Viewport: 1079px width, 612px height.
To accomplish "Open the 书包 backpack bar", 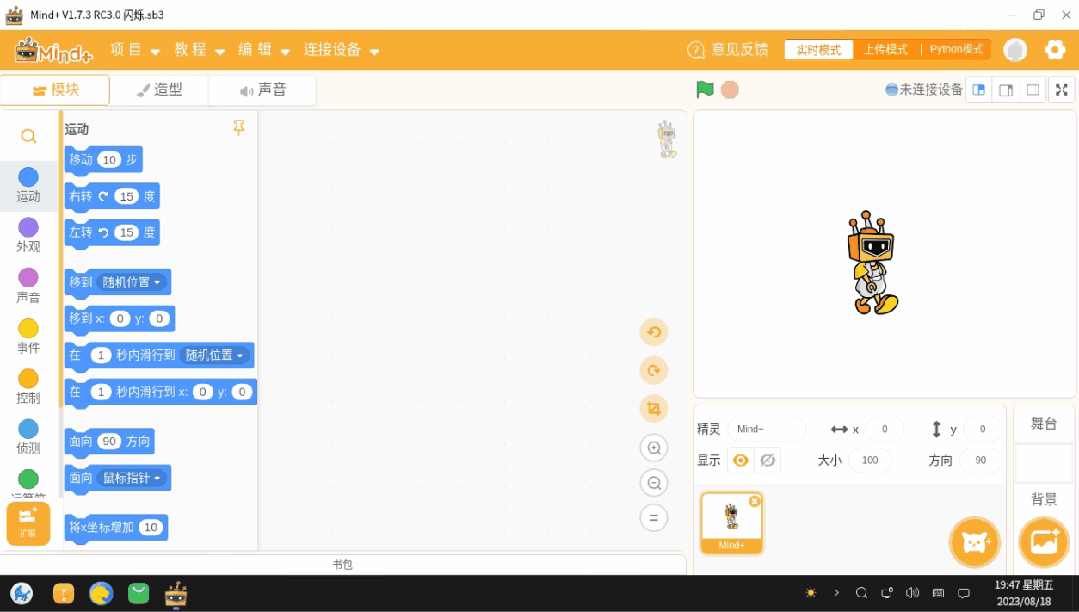I will 343,564.
